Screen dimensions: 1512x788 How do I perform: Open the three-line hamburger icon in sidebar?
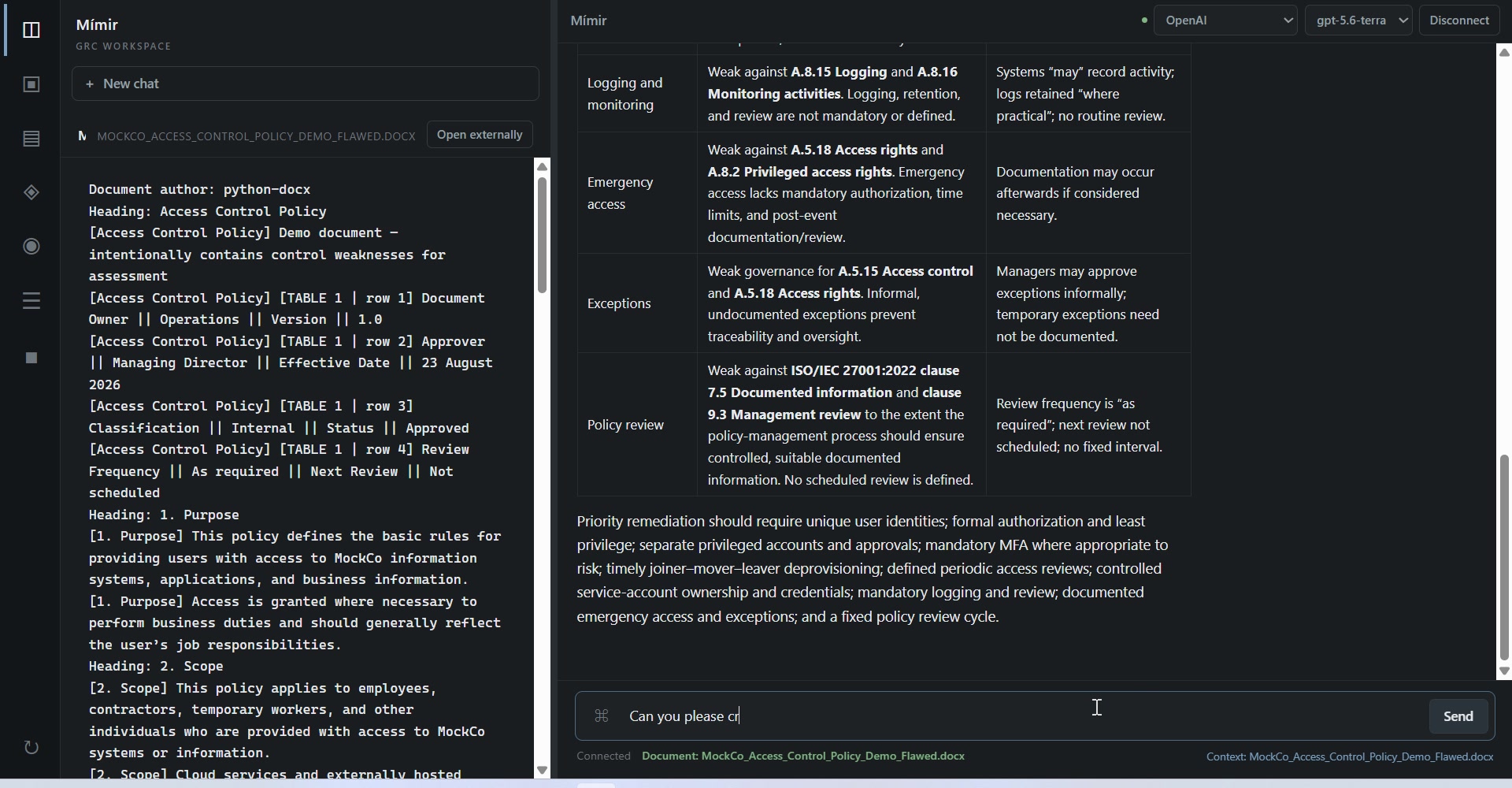[x=31, y=300]
